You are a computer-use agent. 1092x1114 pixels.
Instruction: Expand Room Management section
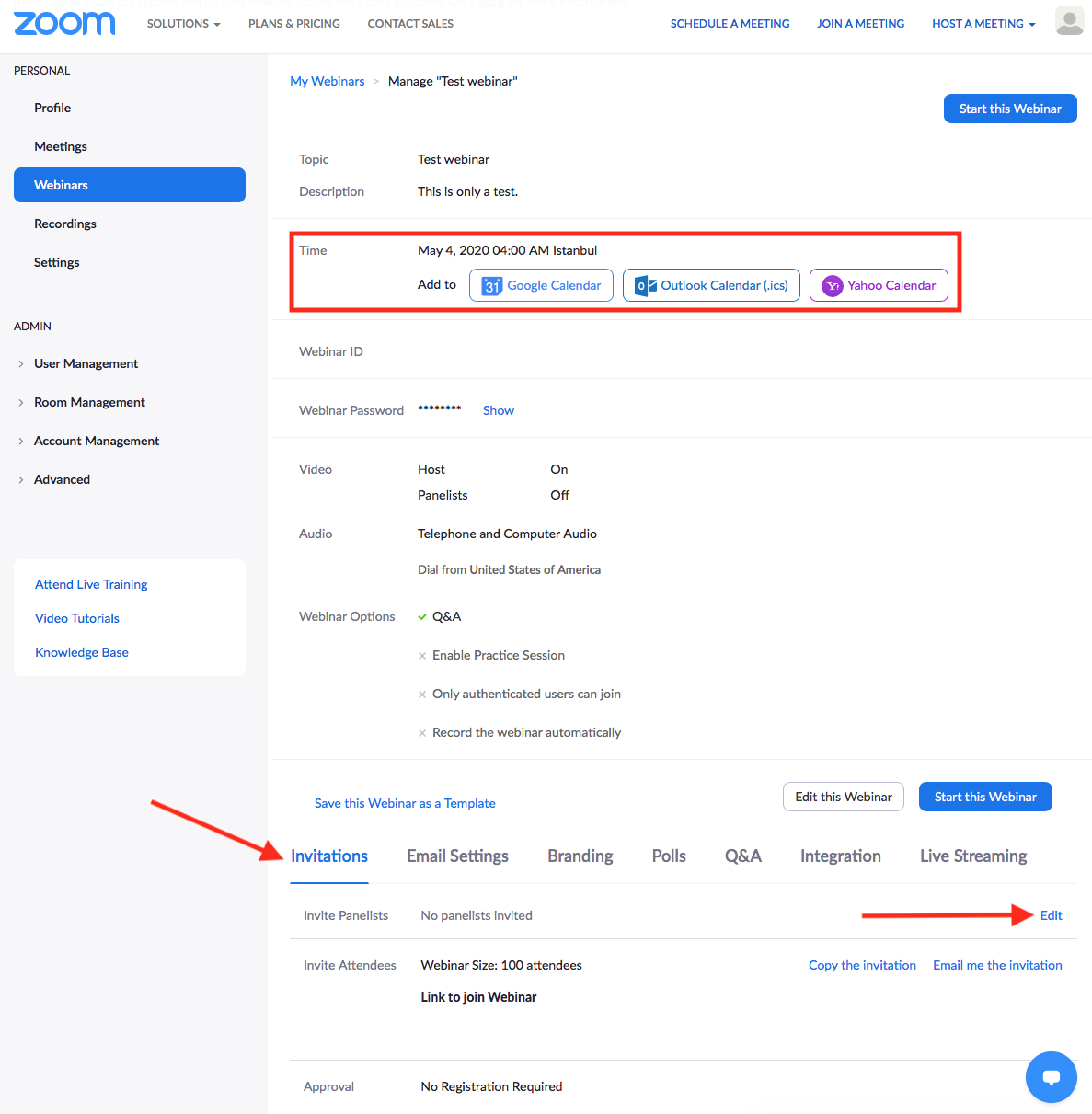pyautogui.click(x=89, y=402)
